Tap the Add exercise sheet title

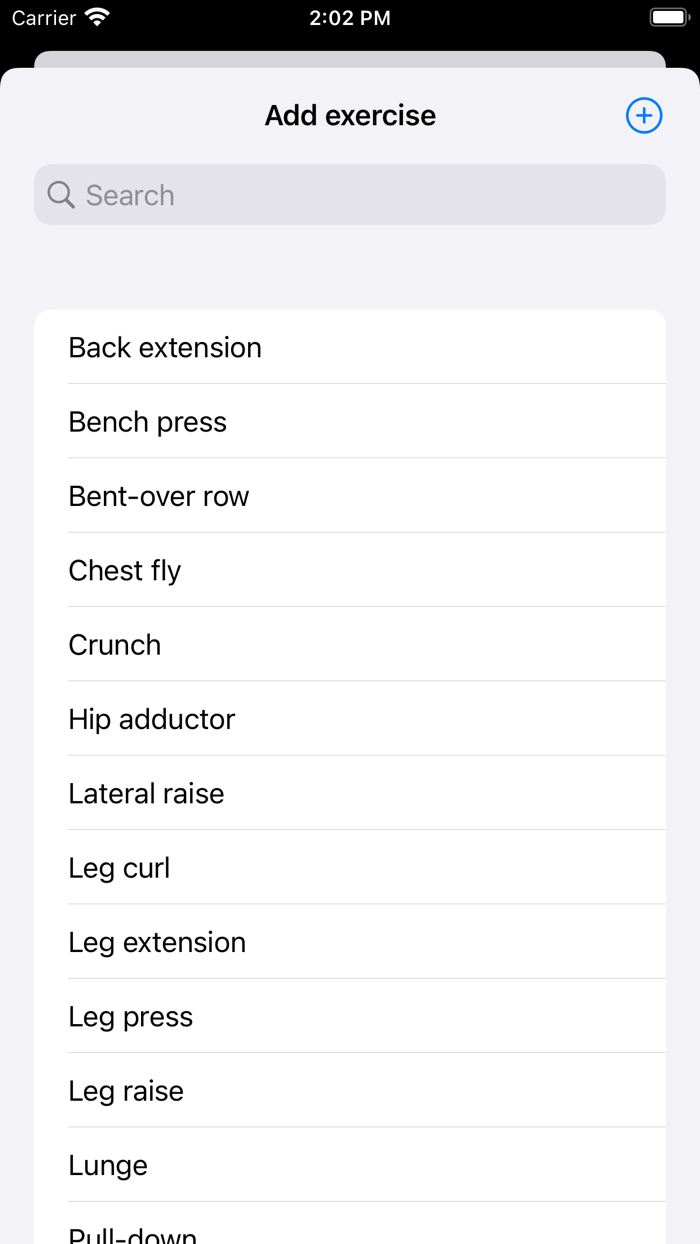[x=350, y=116]
